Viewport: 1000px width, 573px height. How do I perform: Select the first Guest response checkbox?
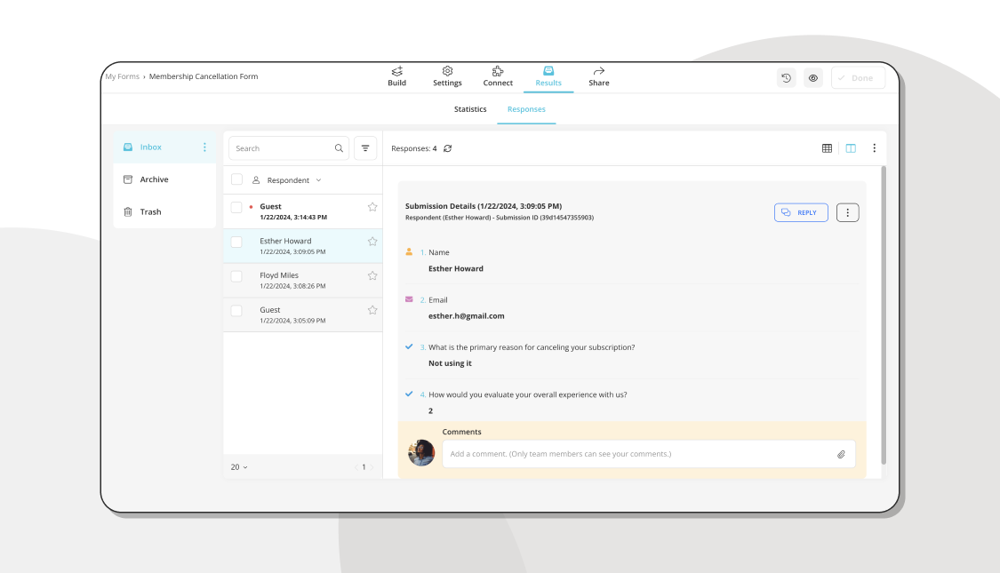coord(237,207)
